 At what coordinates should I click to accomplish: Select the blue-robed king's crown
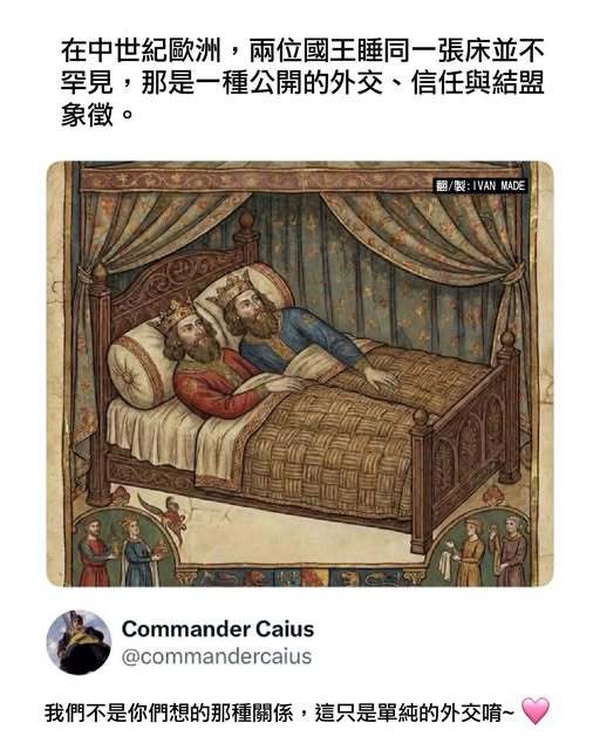(x=232, y=285)
